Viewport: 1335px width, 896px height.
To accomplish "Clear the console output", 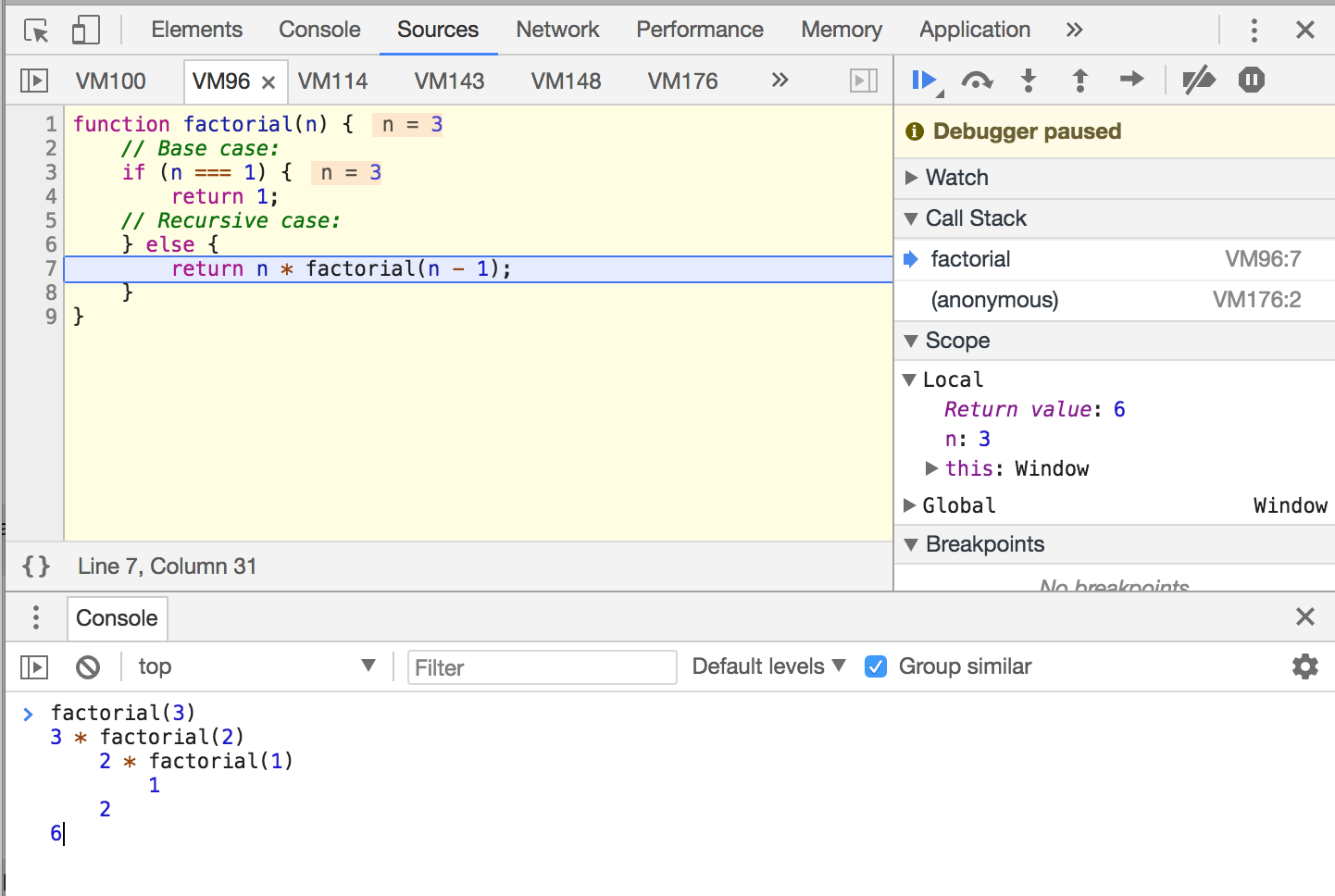I will click(x=88, y=666).
